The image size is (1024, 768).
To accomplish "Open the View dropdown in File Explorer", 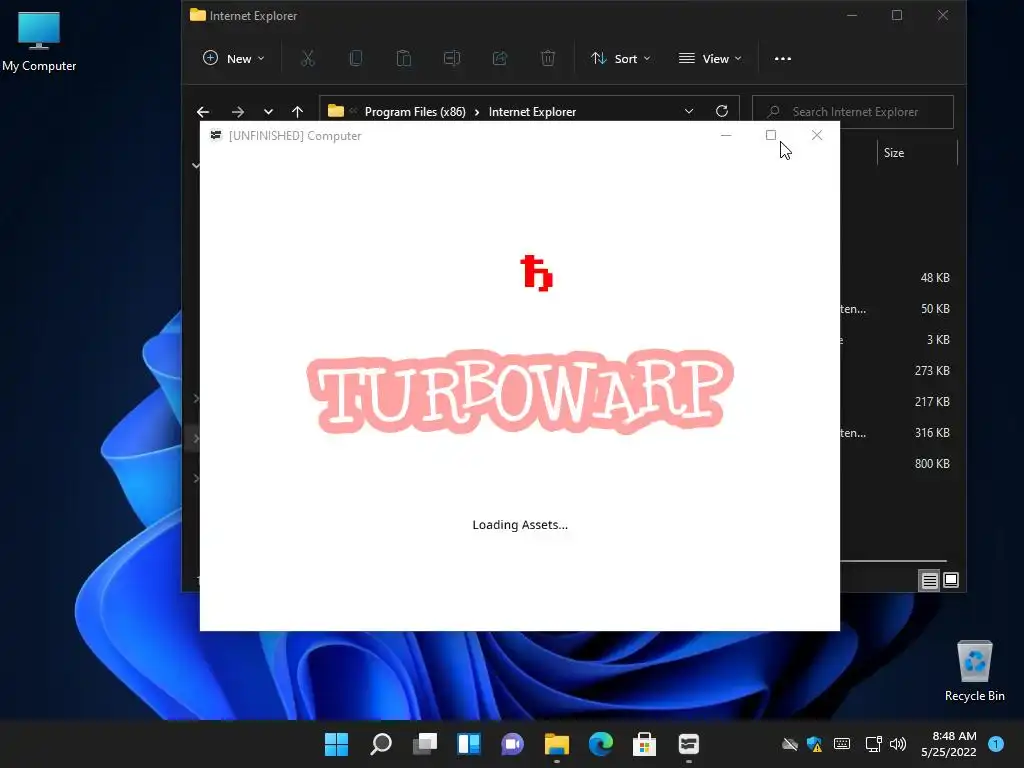I will coord(710,59).
